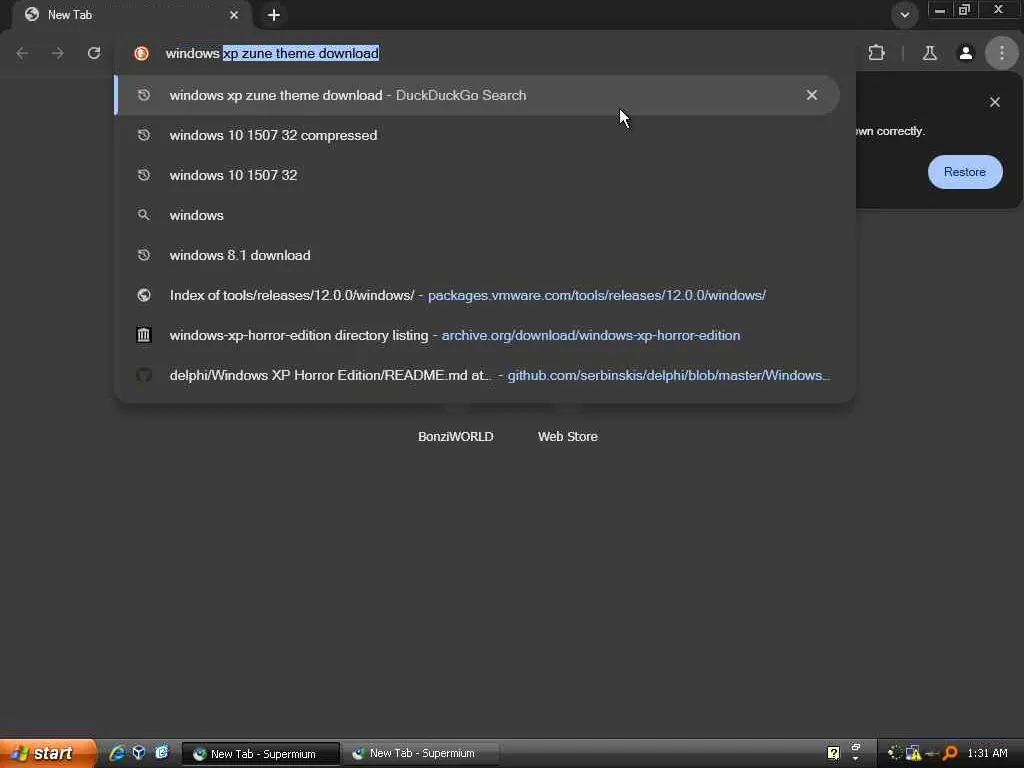This screenshot has height=768, width=1024.
Task: Open archive.org windows-xp-horror-edition suggestion
Action: [x=477, y=335]
